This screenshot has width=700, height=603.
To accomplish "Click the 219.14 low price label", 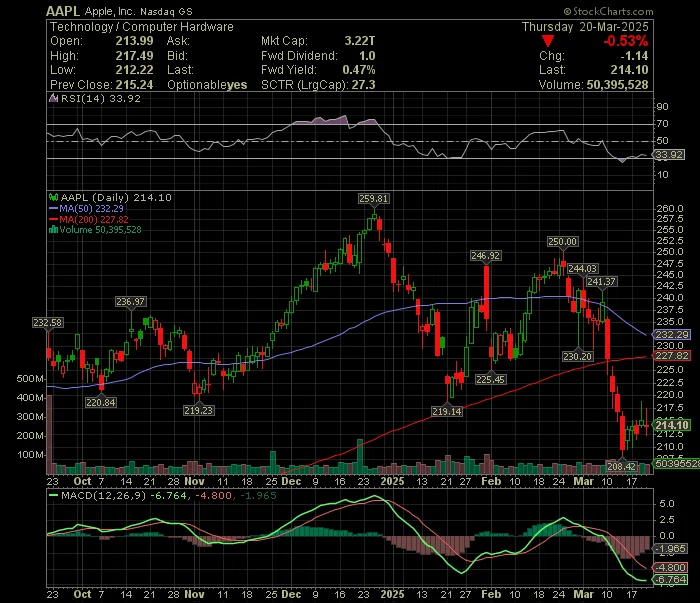I will click(447, 412).
